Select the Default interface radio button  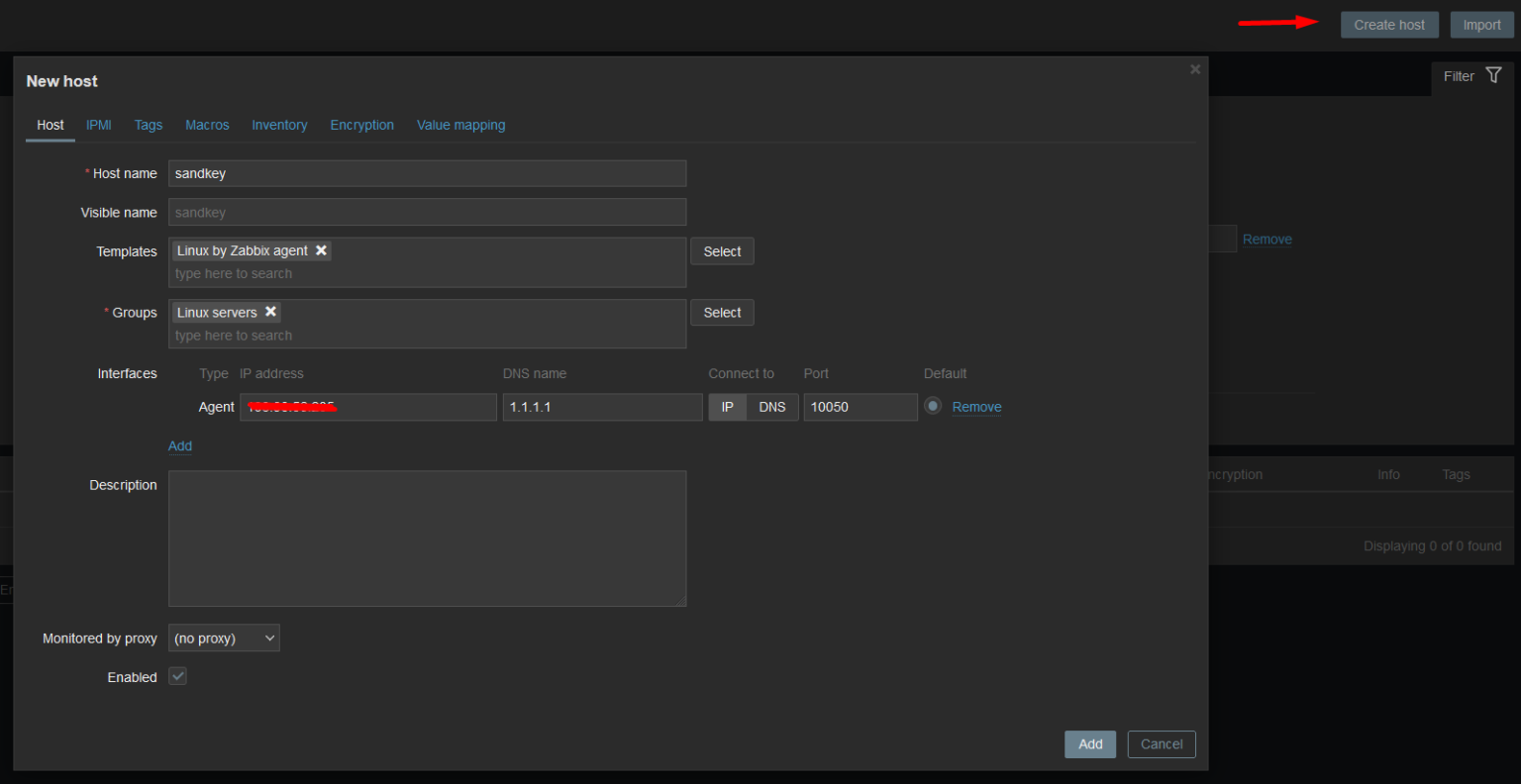933,406
